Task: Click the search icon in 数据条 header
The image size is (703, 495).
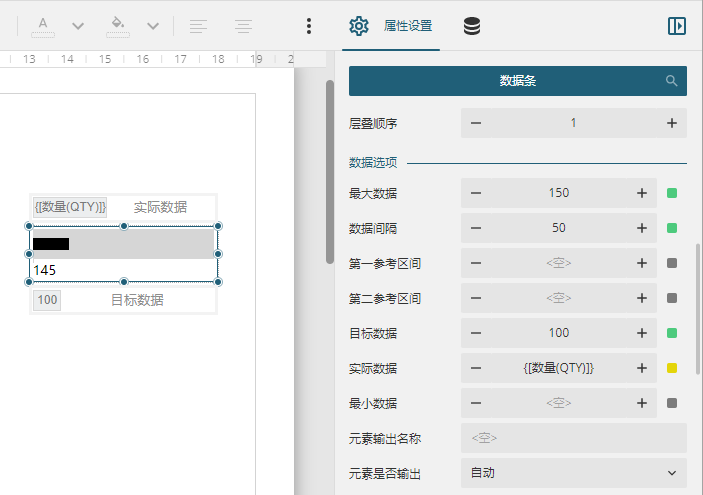Action: tap(672, 81)
